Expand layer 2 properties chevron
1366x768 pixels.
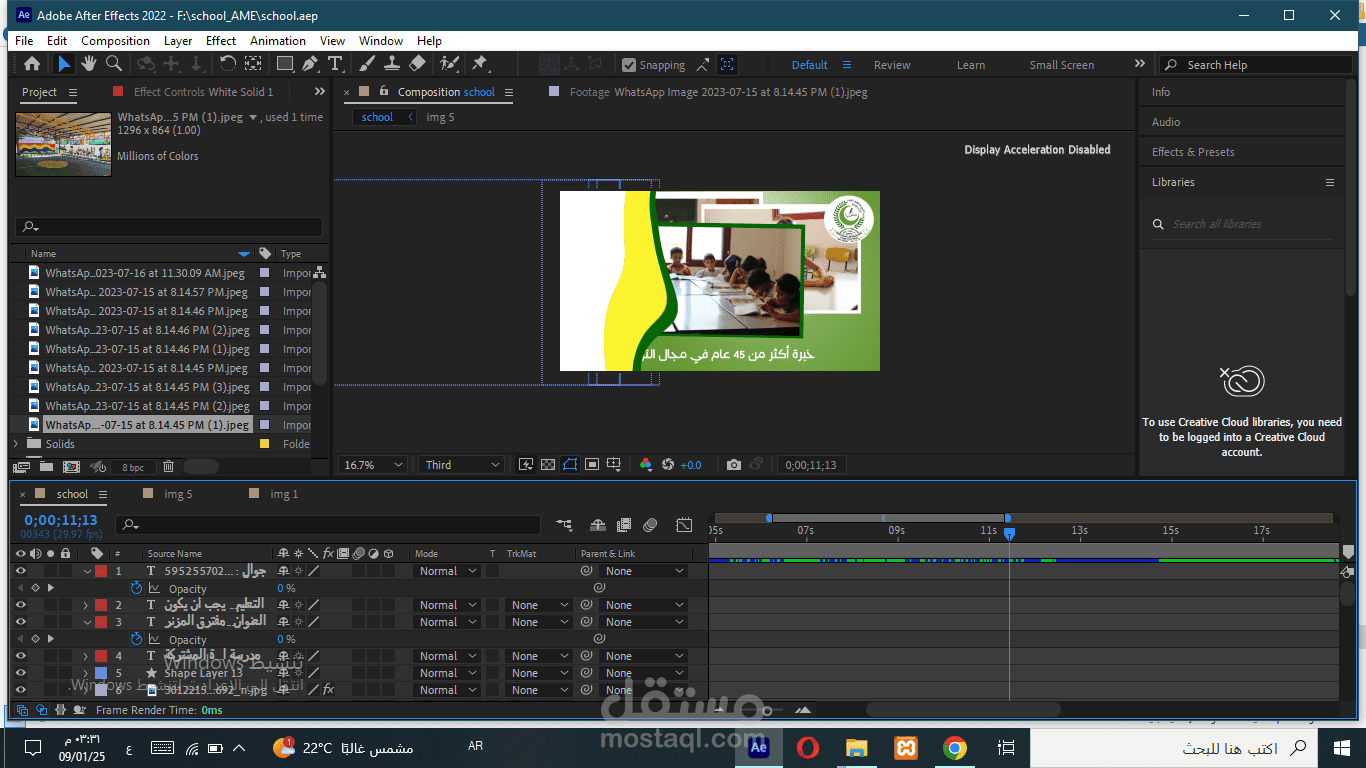pos(86,605)
